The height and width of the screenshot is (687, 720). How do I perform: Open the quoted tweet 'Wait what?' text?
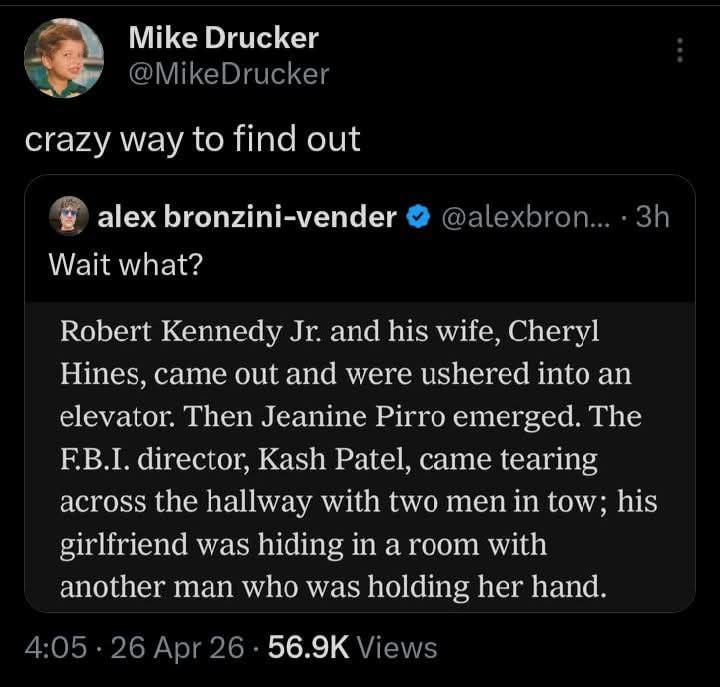pyautogui.click(x=126, y=265)
